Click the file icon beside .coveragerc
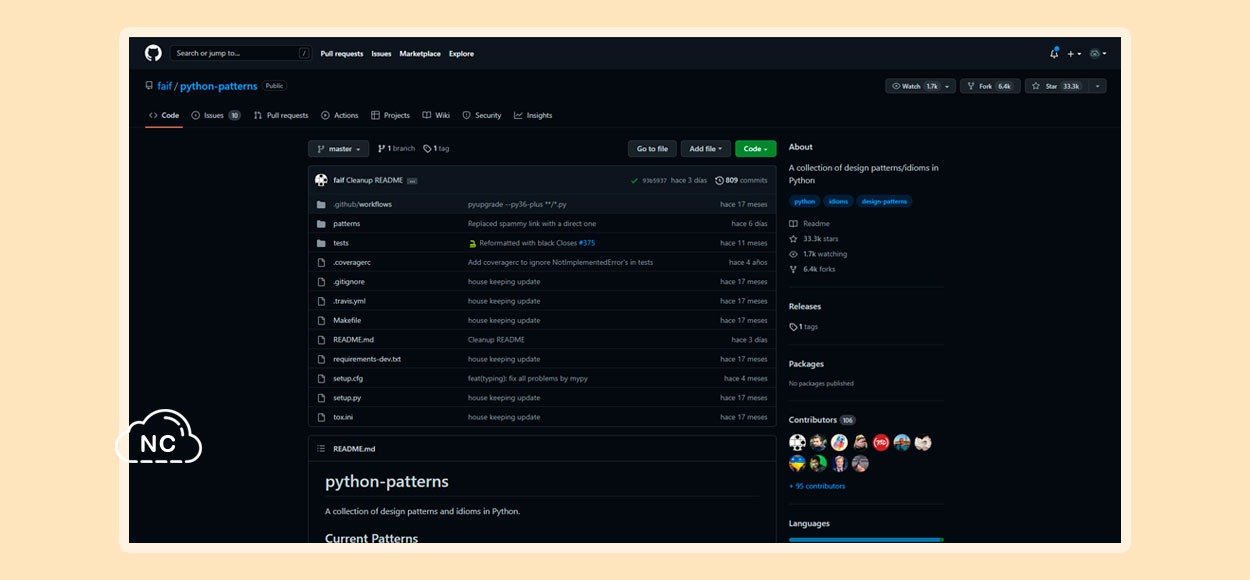The image size is (1250, 580). (321, 262)
